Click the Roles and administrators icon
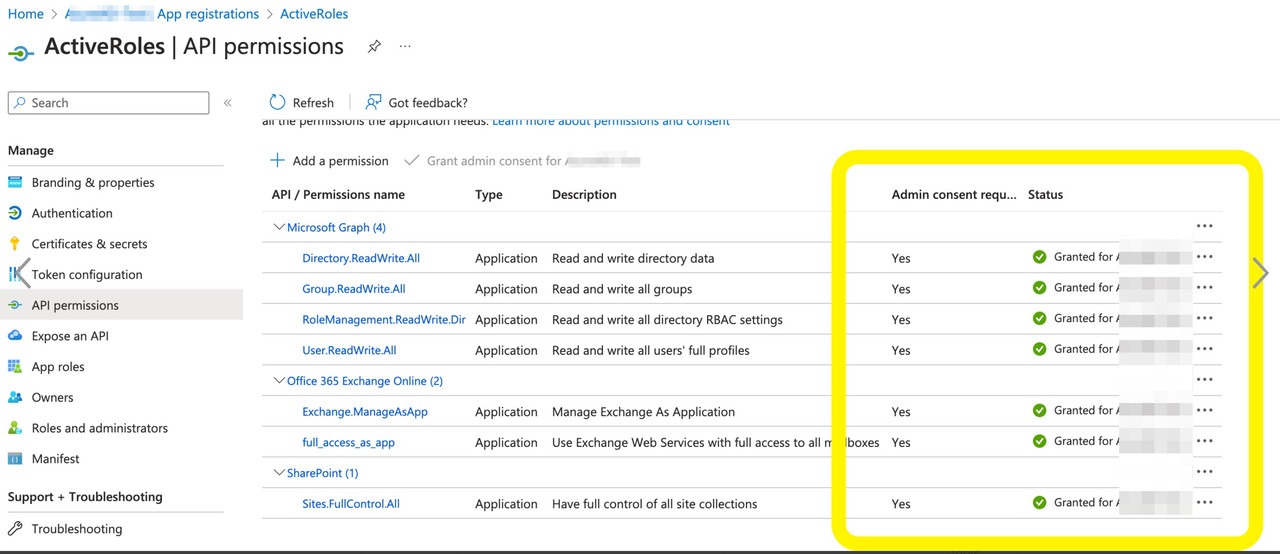The image size is (1280, 554). click(15, 428)
